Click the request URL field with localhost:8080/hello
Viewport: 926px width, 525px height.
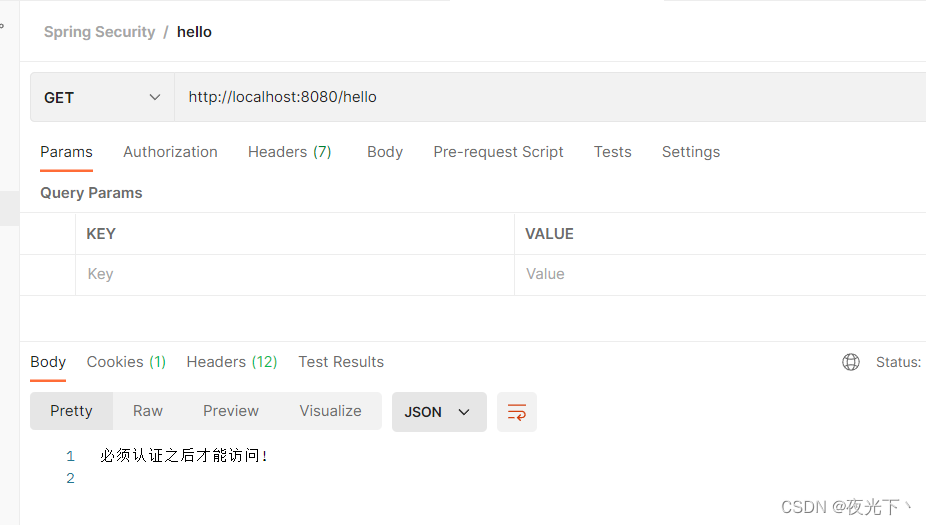click(550, 97)
